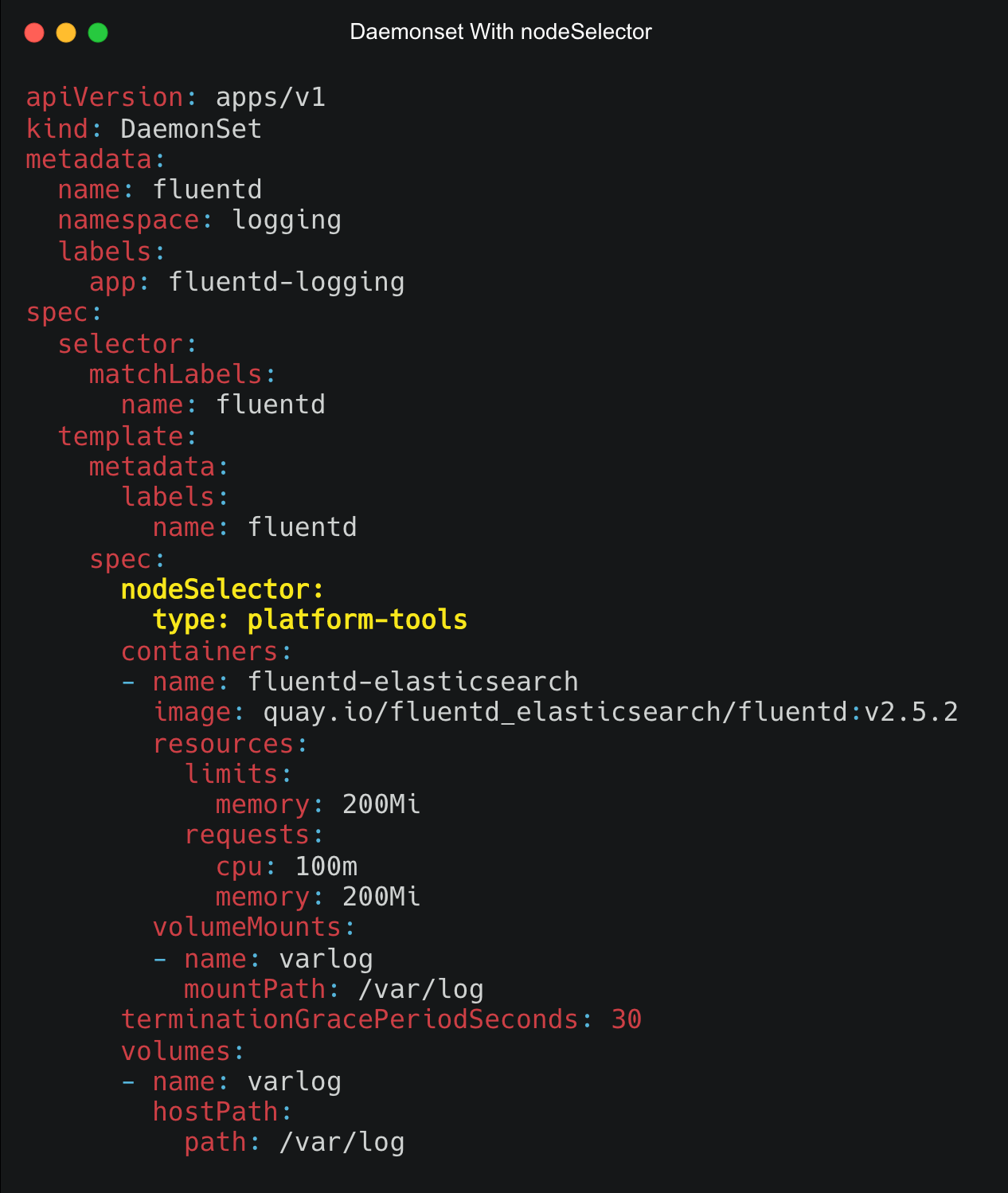Click the green maximize window button

tap(98, 33)
